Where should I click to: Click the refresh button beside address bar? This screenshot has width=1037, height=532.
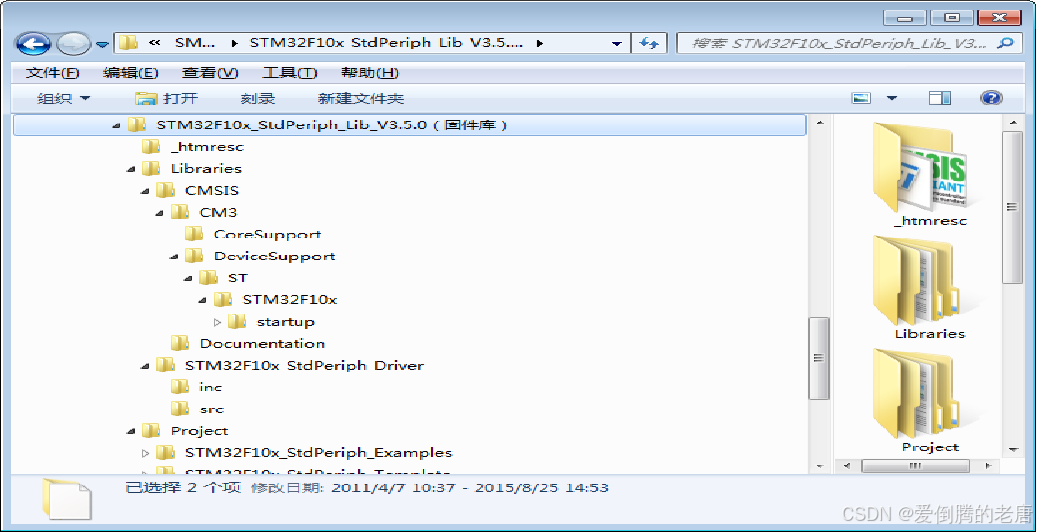(x=649, y=44)
